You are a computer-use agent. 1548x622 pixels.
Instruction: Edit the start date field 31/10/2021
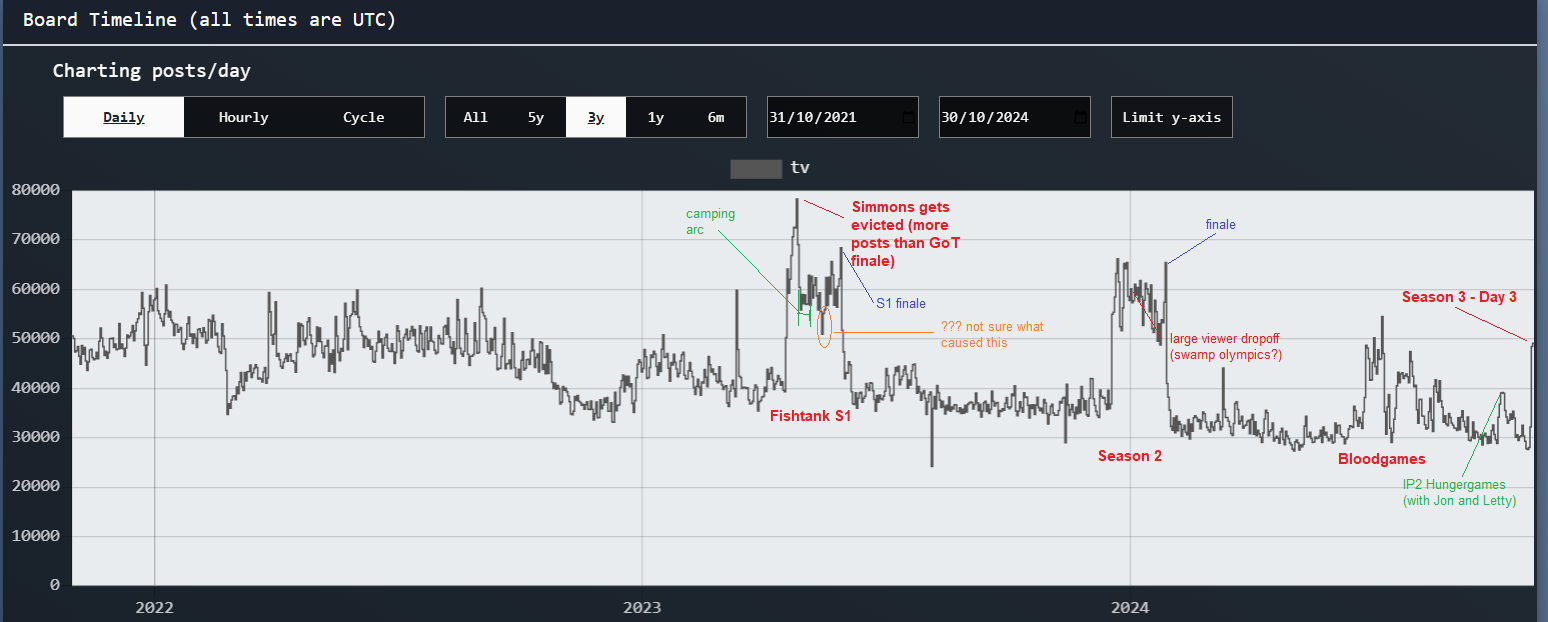843,117
